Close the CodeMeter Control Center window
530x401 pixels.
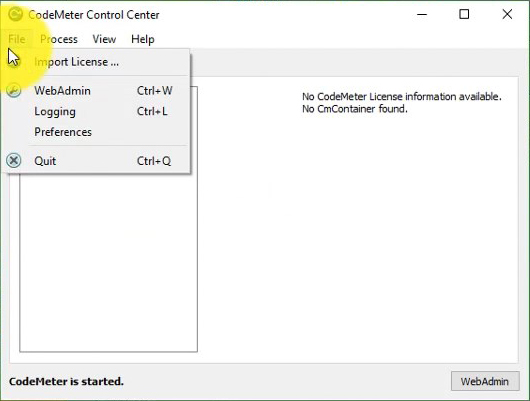tap(507, 14)
